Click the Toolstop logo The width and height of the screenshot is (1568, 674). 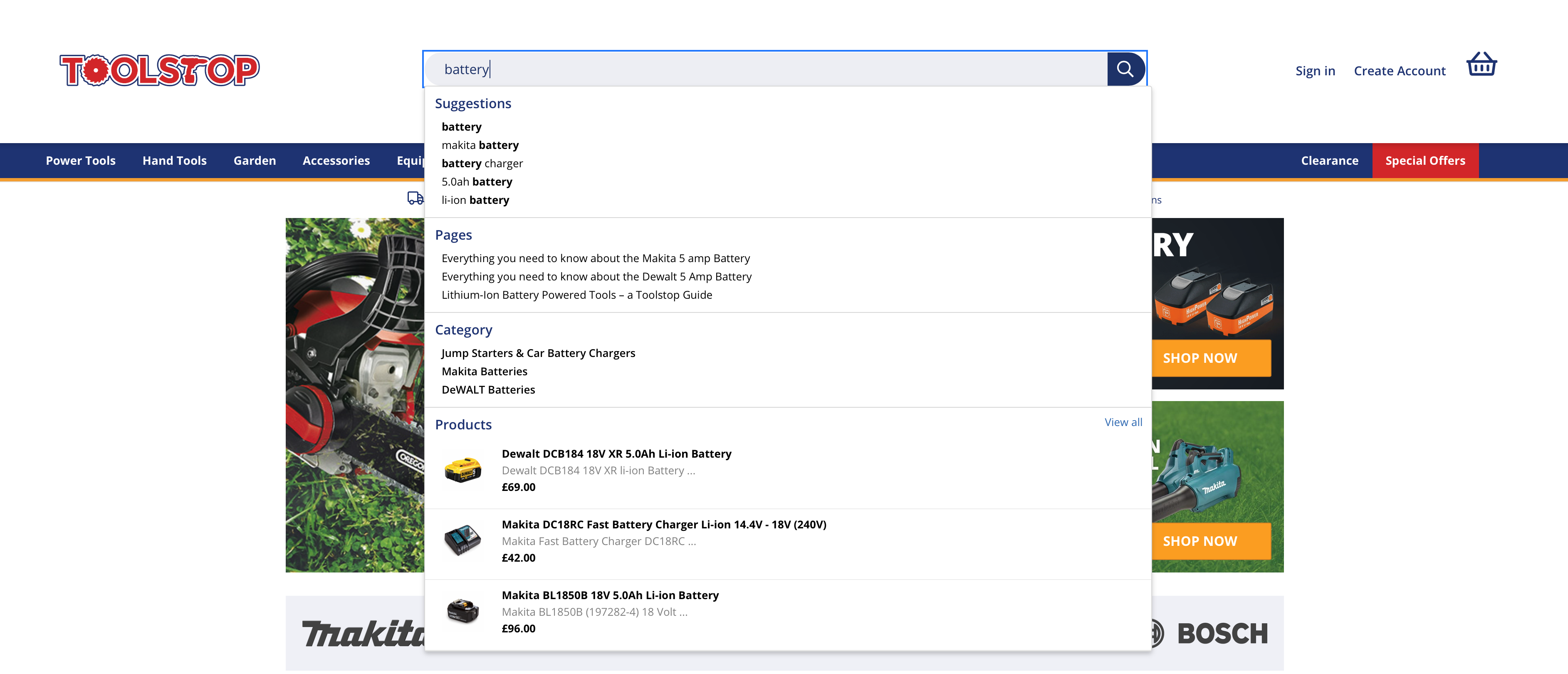pyautogui.click(x=159, y=70)
